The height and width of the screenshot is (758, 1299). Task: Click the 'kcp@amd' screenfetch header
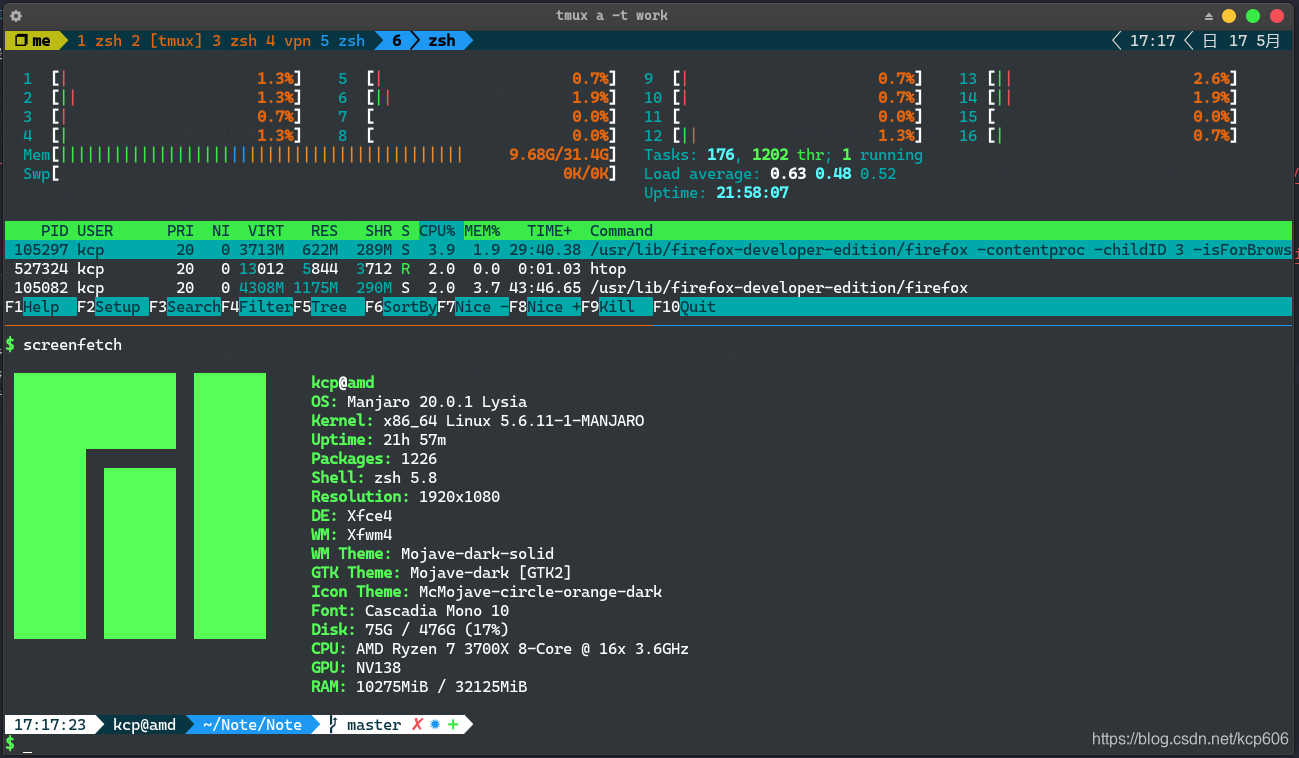click(342, 383)
